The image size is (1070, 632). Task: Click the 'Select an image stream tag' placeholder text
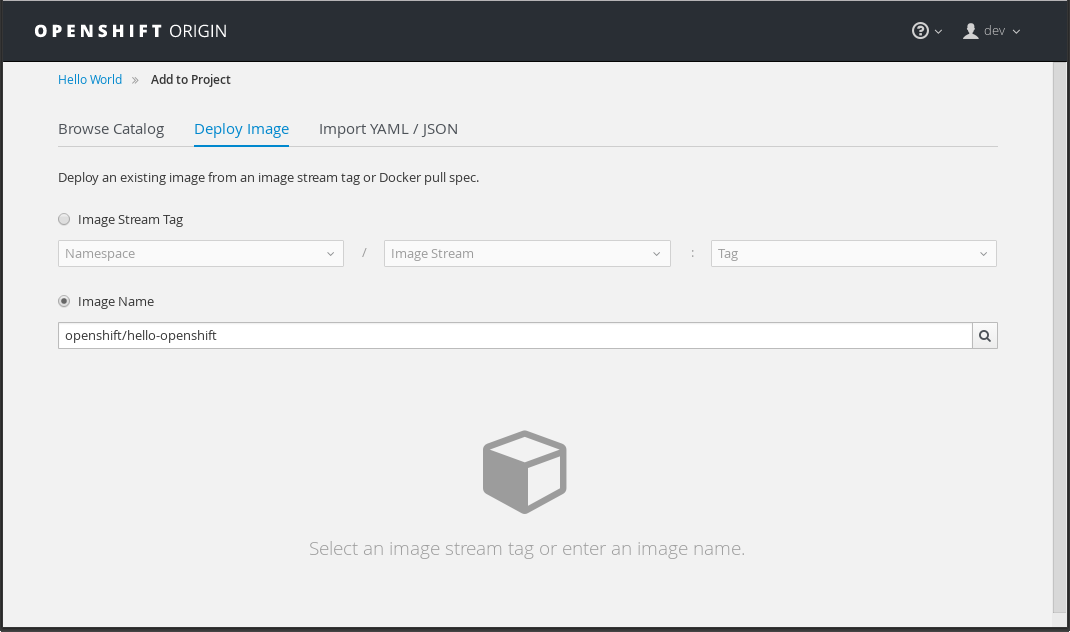pyautogui.click(x=527, y=549)
